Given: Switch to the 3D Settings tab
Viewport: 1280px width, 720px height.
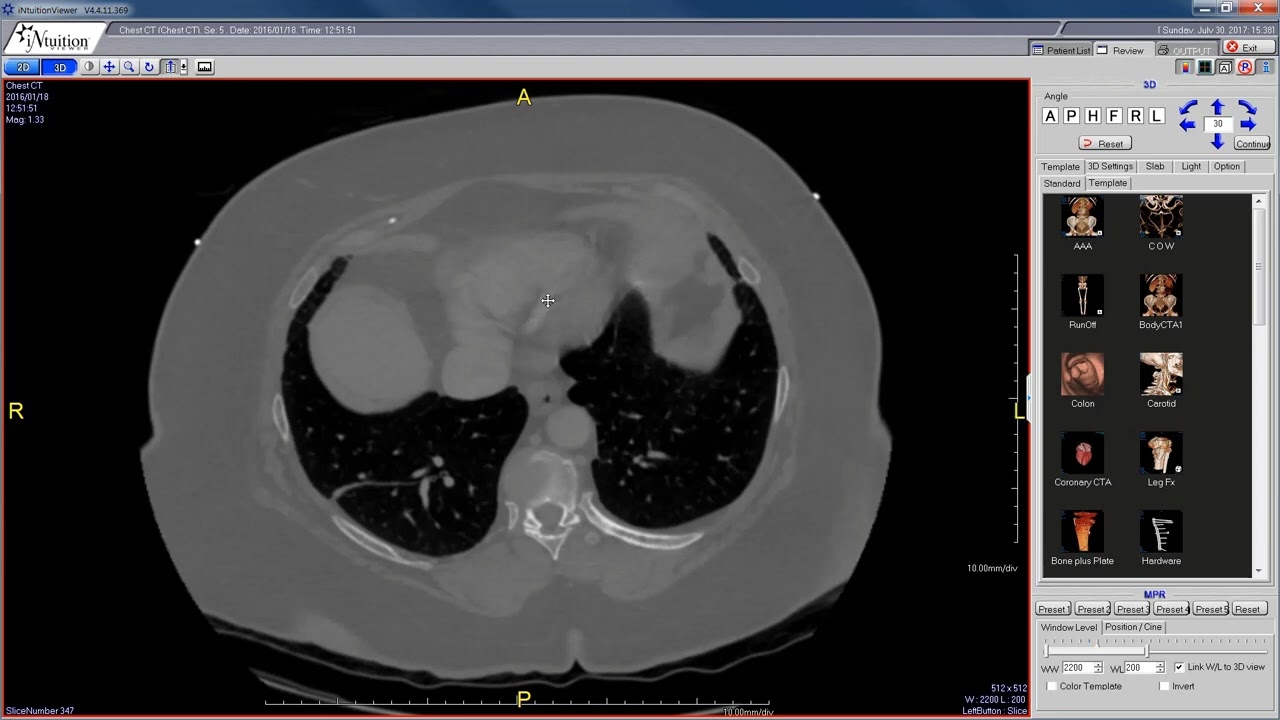Looking at the screenshot, I should coord(1110,167).
